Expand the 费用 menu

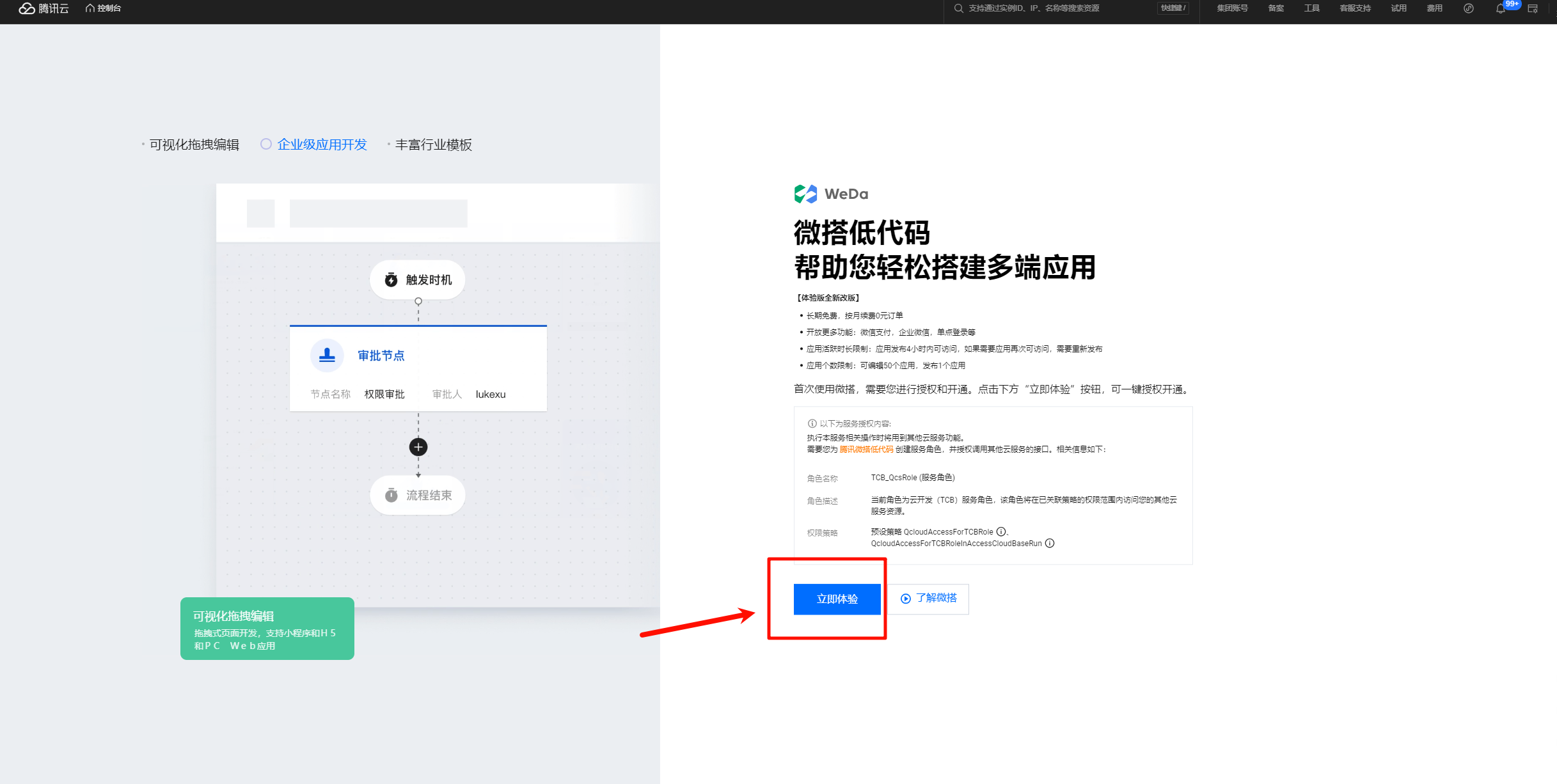click(1434, 8)
